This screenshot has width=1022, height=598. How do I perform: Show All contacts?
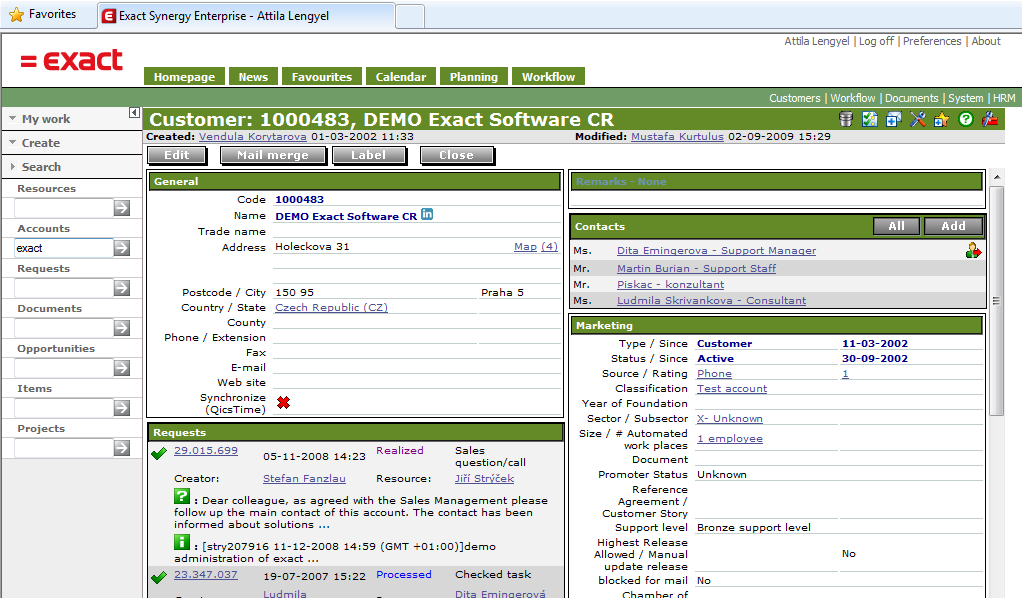(896, 226)
